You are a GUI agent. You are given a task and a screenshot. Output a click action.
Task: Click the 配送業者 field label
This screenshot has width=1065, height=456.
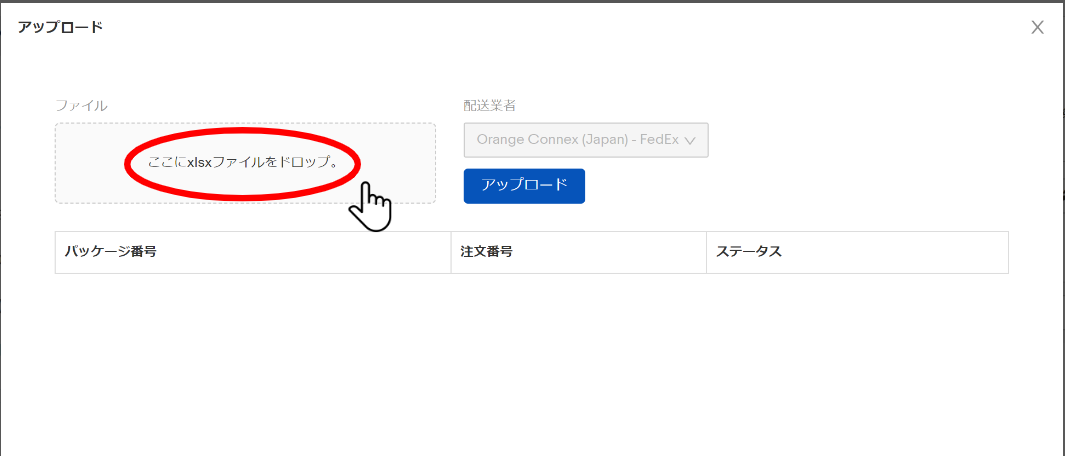[490, 105]
